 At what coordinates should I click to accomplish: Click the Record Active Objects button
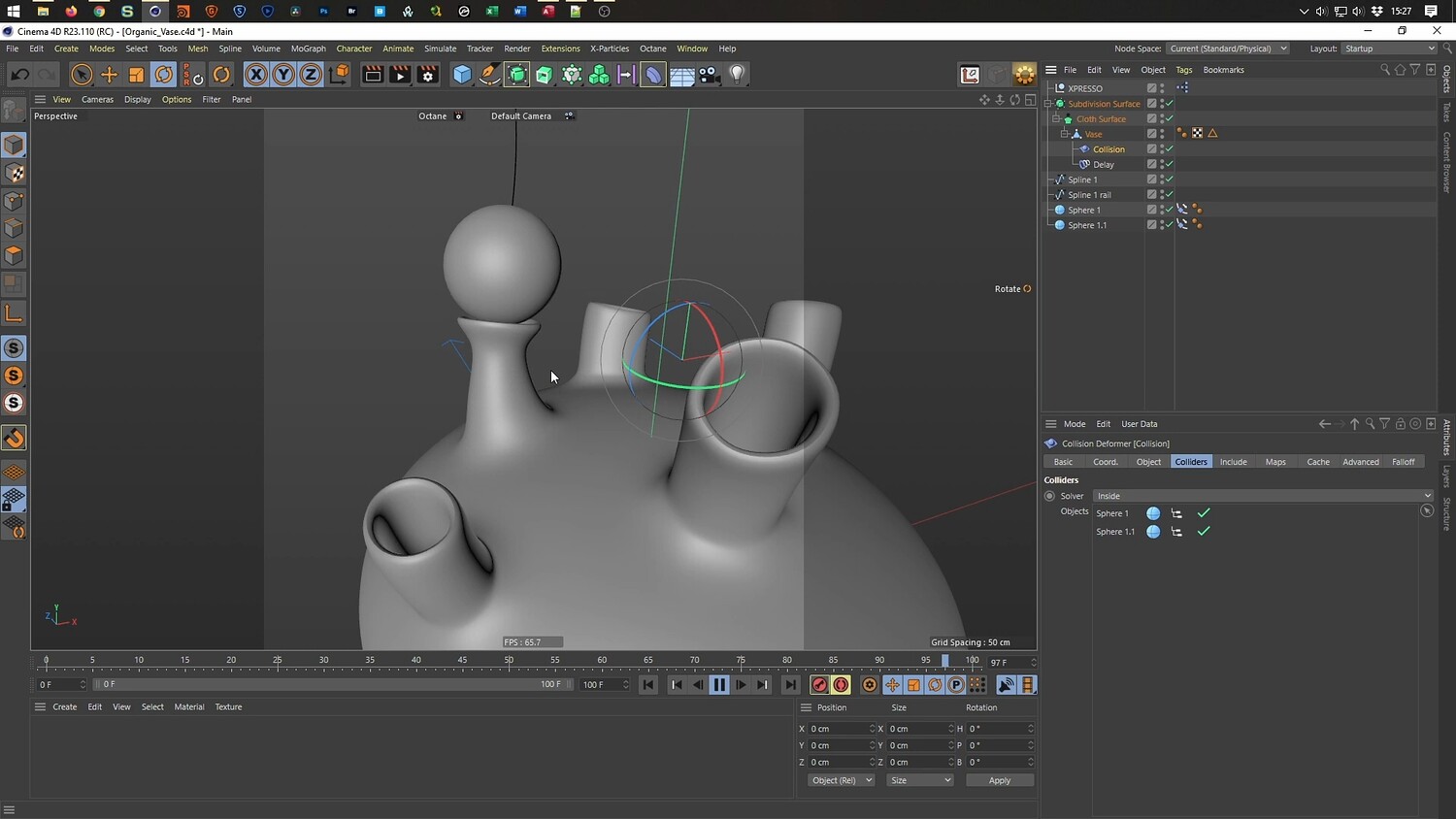819,685
